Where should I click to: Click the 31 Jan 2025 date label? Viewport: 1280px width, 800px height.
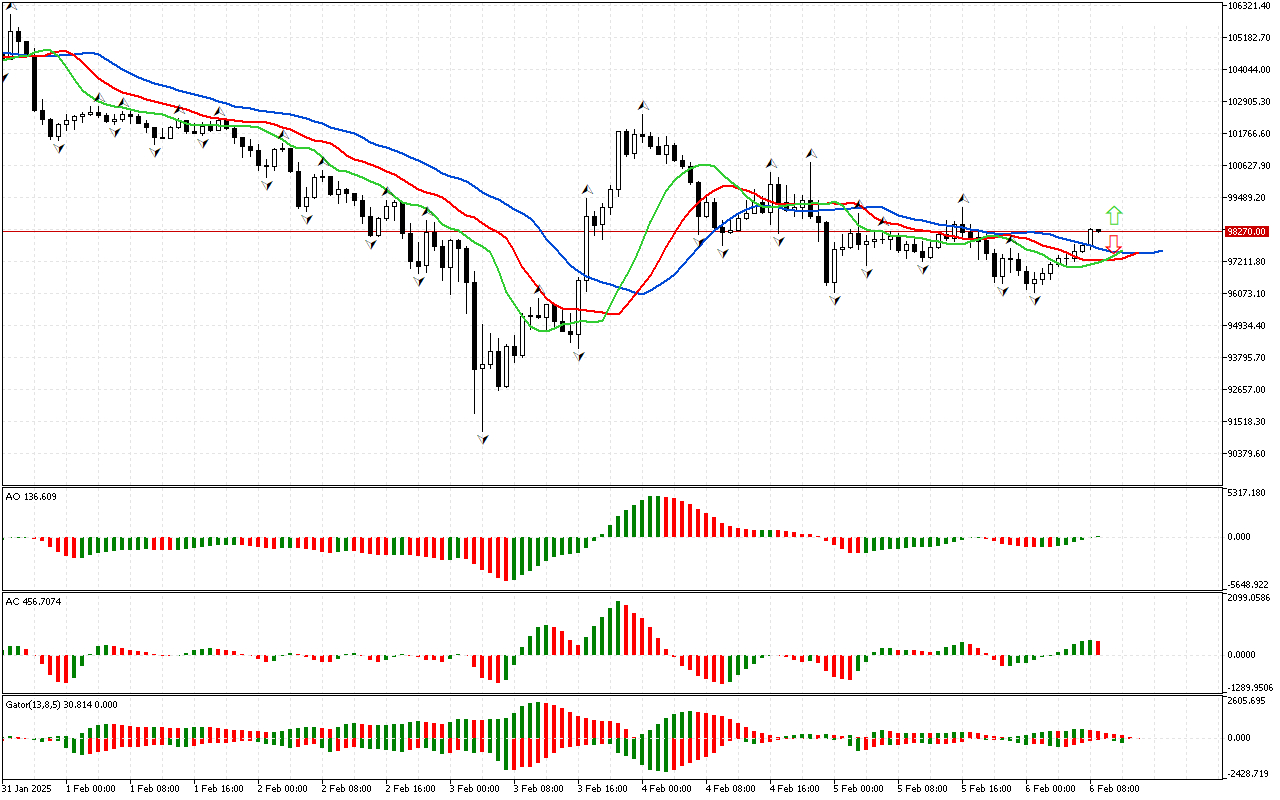(28, 789)
